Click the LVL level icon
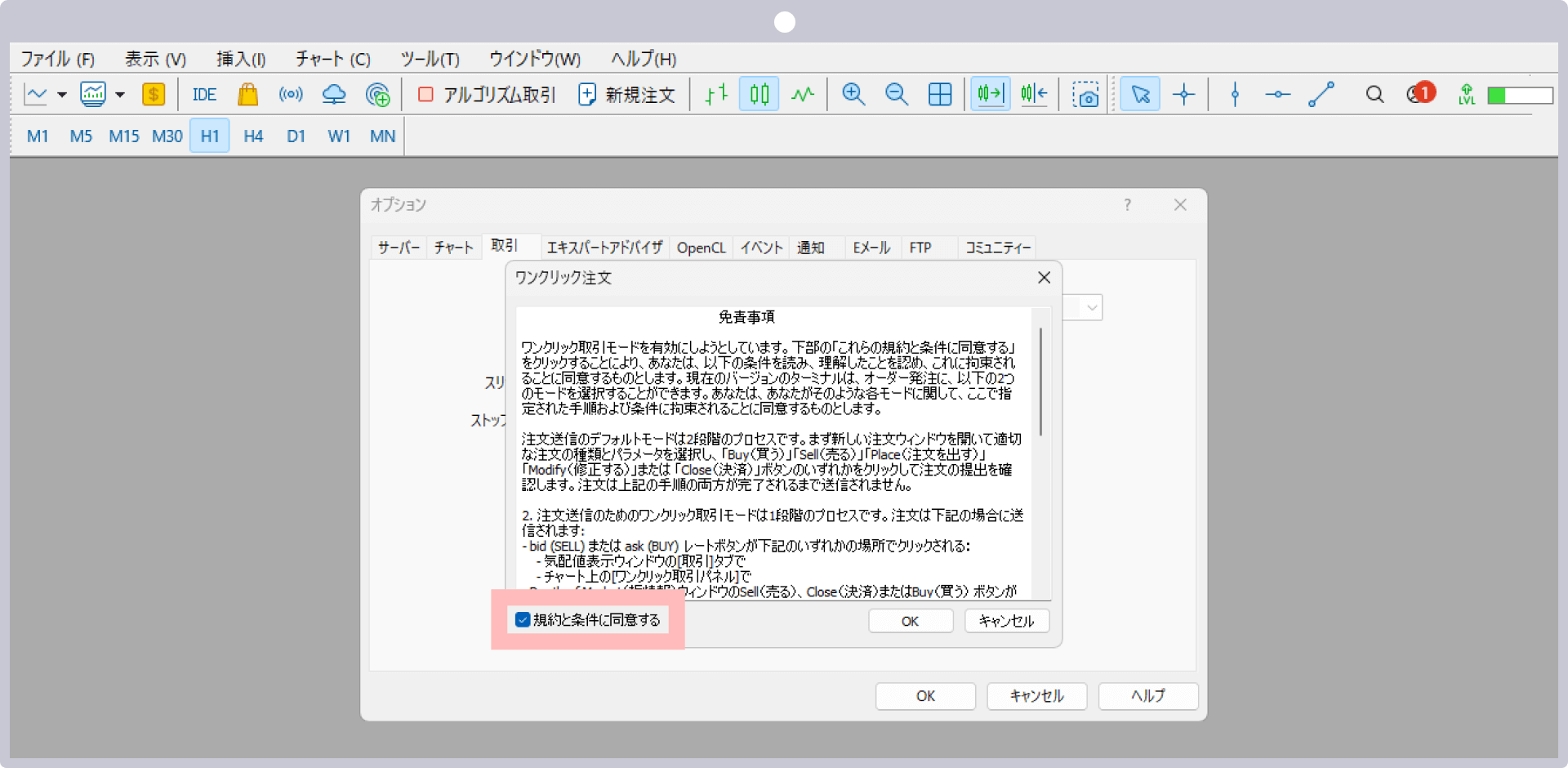This screenshot has height=768, width=1568. 1467,95
